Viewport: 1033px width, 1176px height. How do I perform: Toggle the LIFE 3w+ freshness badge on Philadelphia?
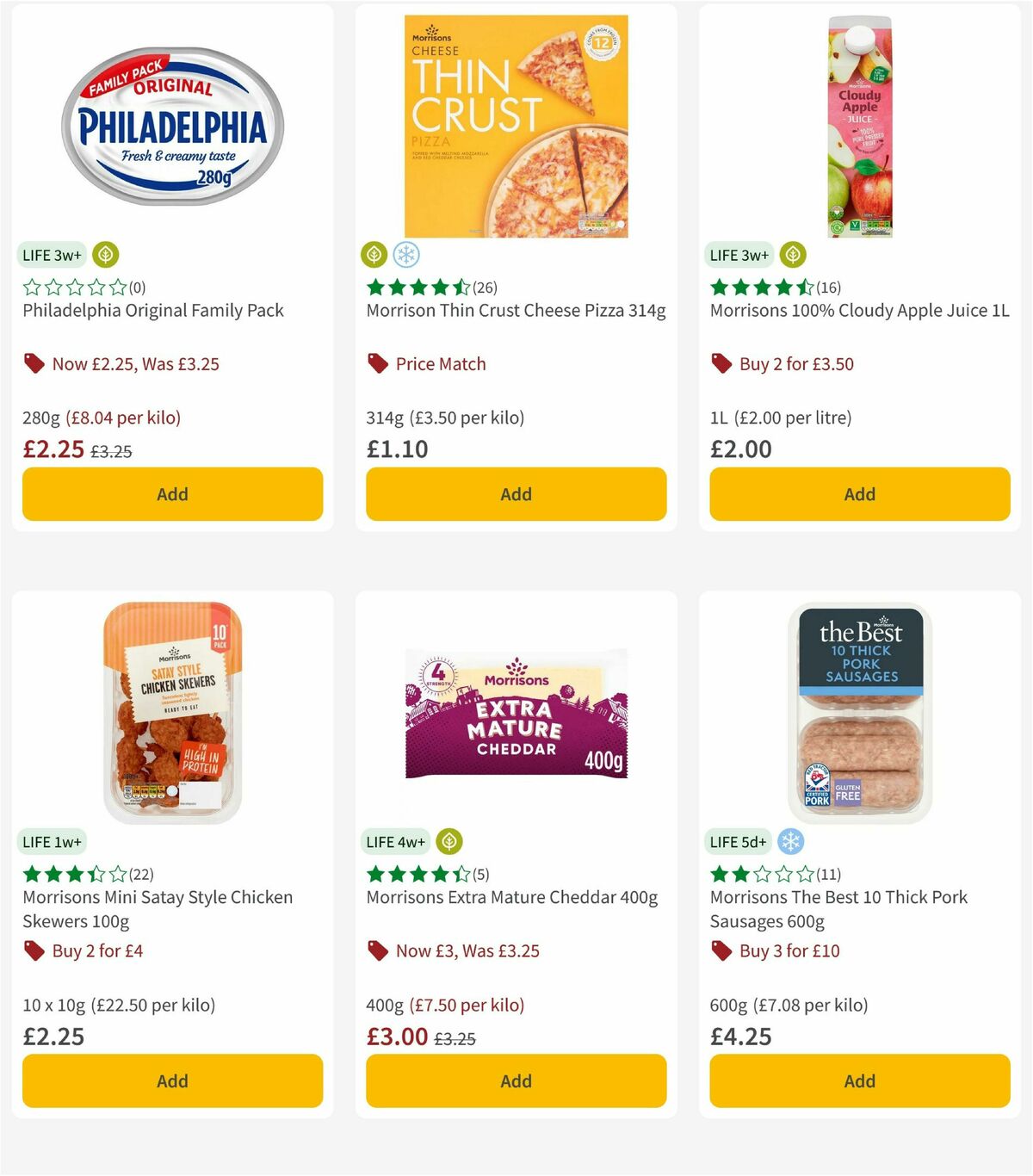tap(52, 255)
